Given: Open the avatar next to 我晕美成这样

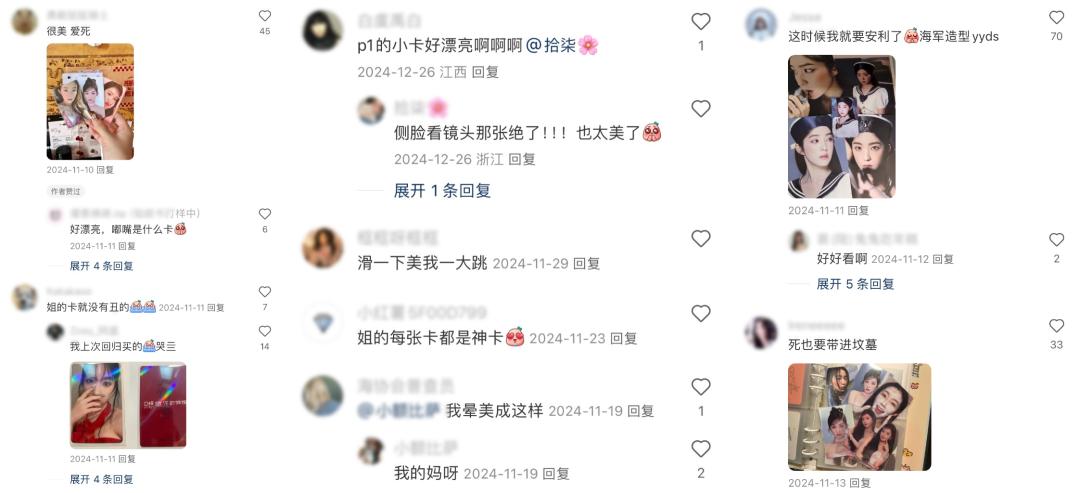Looking at the screenshot, I should (x=322, y=396).
